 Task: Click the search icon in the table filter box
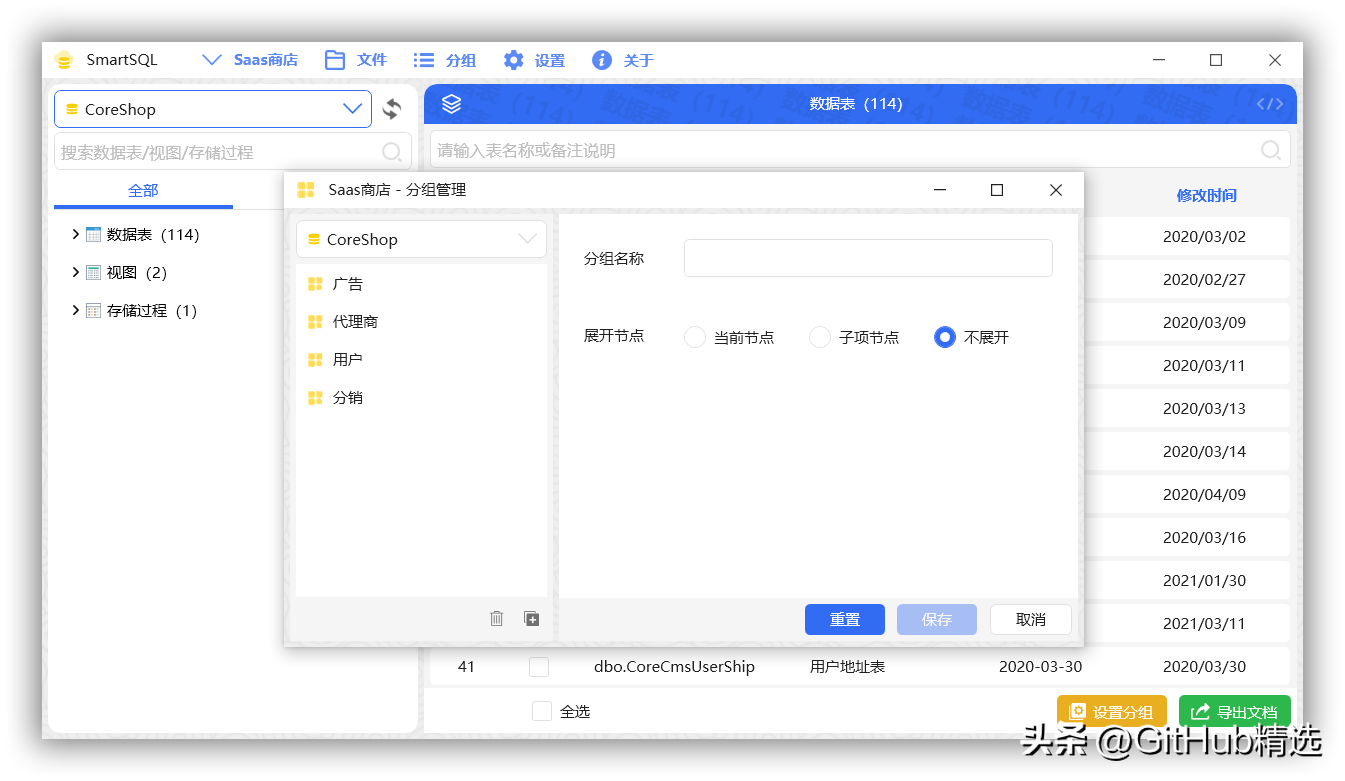click(1271, 150)
